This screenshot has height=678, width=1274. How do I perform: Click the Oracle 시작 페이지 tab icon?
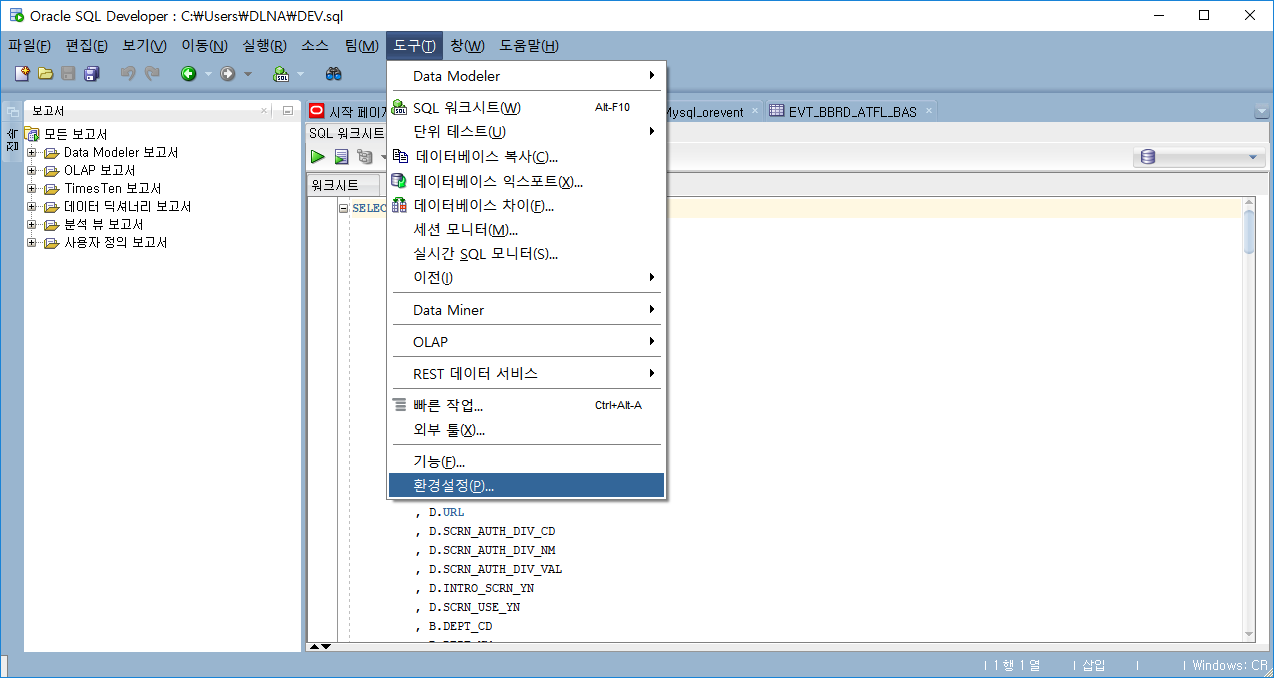coord(317,111)
